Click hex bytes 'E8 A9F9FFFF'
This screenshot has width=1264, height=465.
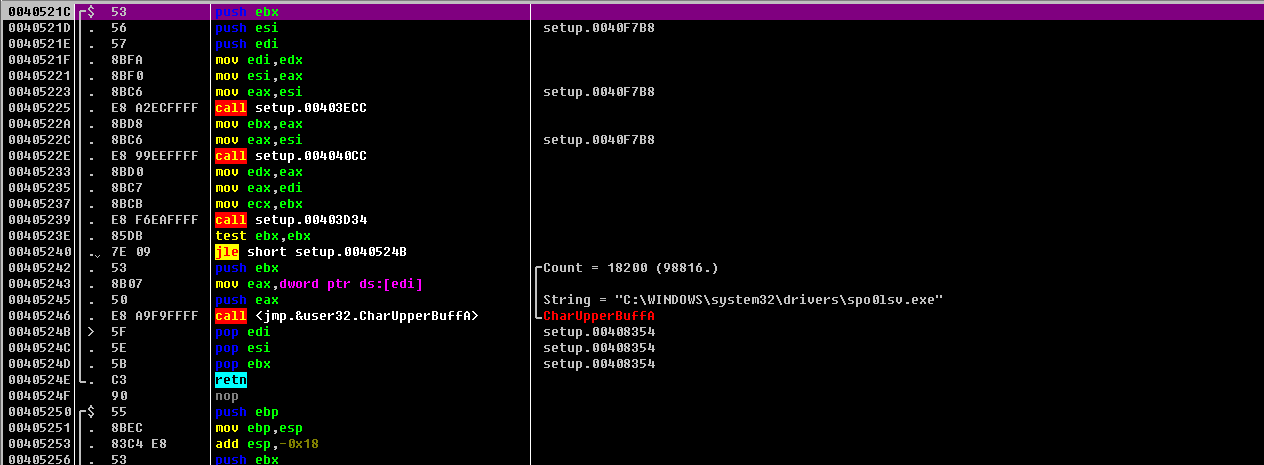(x=155, y=316)
